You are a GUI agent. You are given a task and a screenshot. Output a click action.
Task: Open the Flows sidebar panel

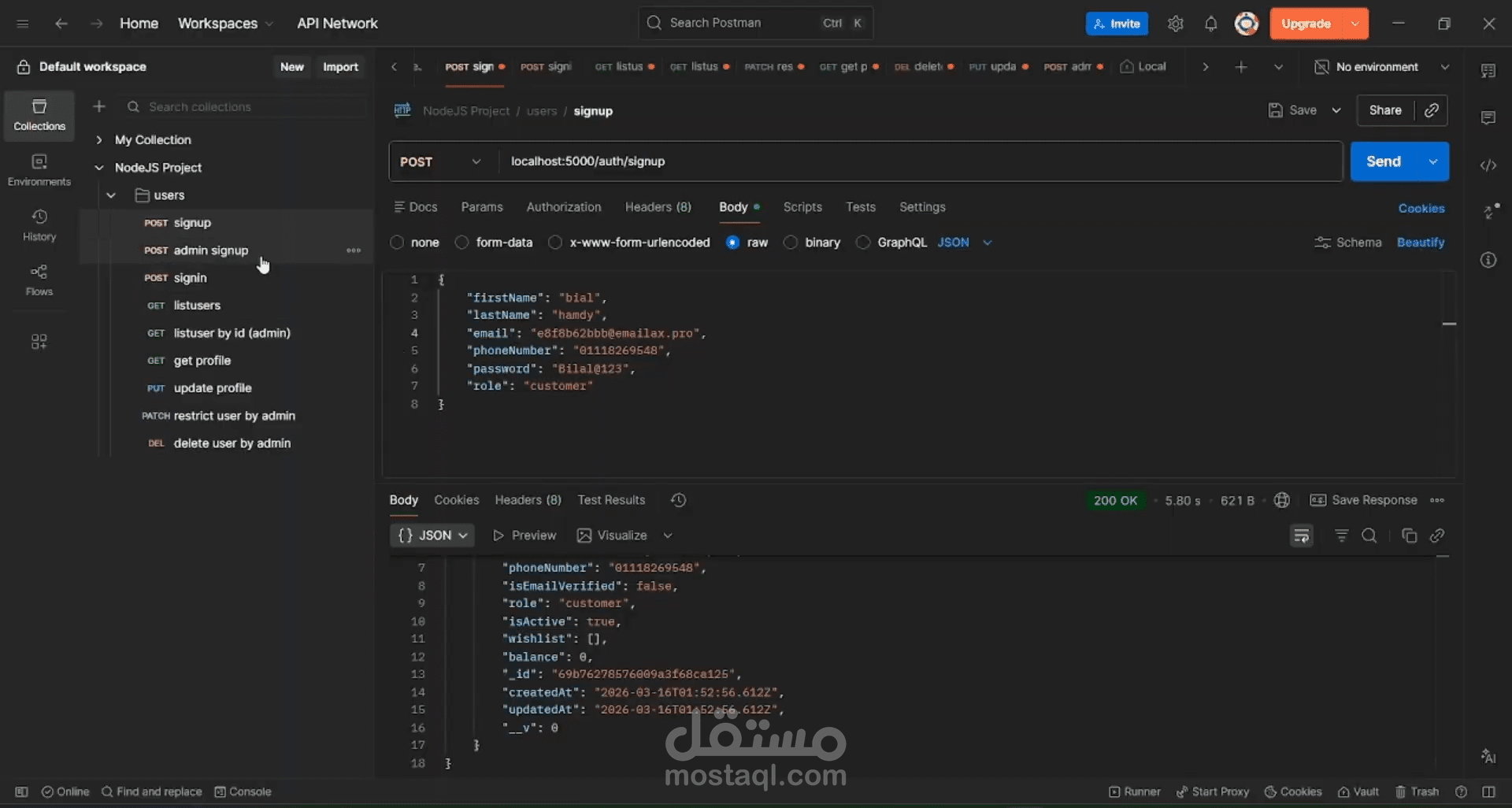tap(39, 280)
